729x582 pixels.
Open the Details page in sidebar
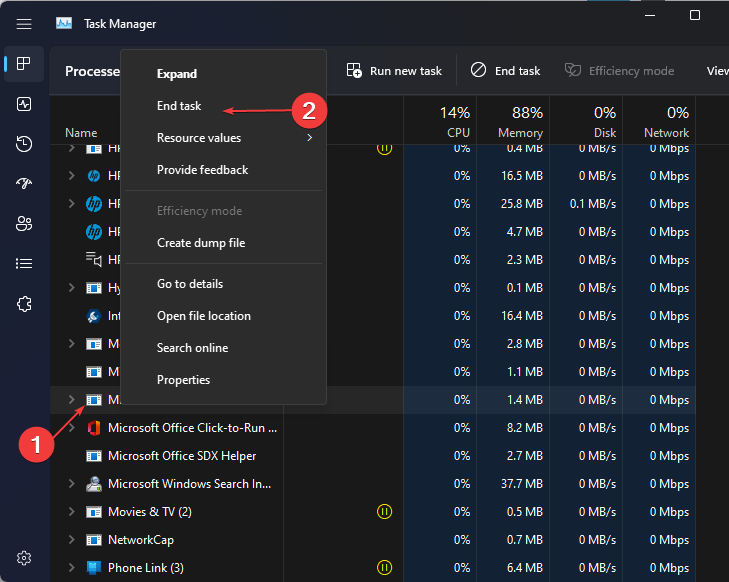tap(24, 264)
